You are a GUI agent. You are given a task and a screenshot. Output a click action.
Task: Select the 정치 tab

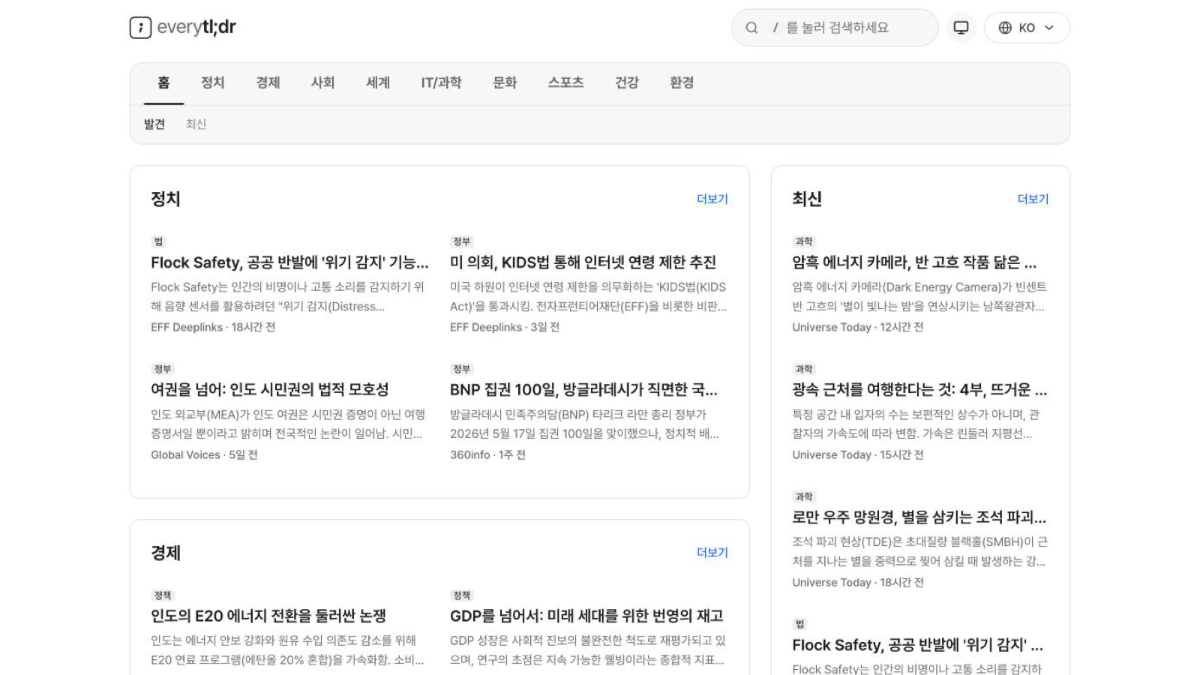click(x=213, y=83)
